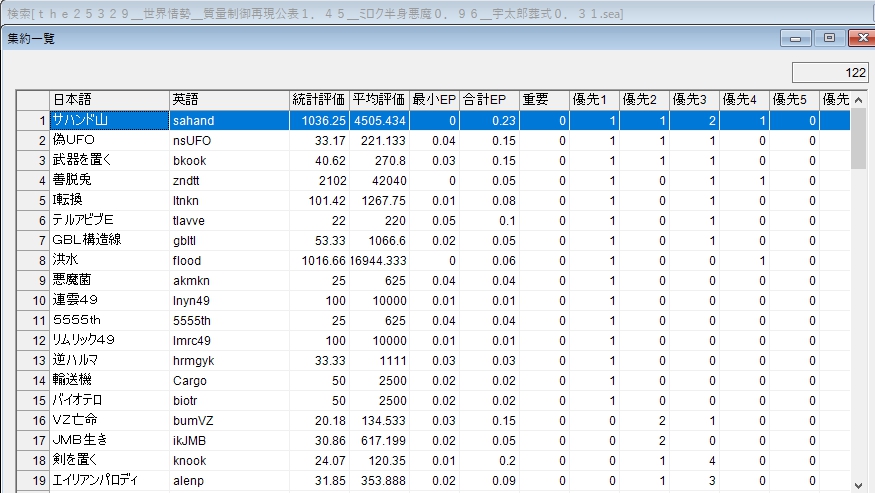Click the vertical scrollbar up arrow
Viewport: 875px width, 493px height.
click(859, 99)
